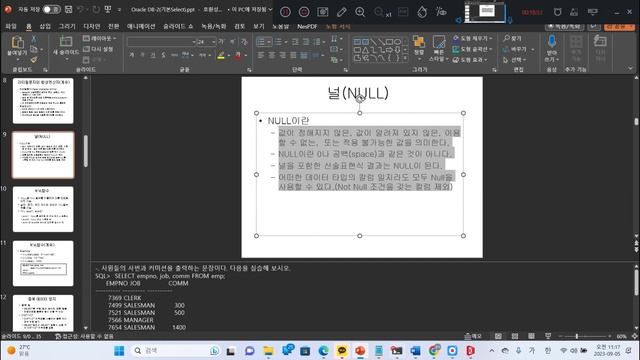Viewport: 640px width, 360px height.
Task: Click the recorder water drop icon
Action: point(422,12)
